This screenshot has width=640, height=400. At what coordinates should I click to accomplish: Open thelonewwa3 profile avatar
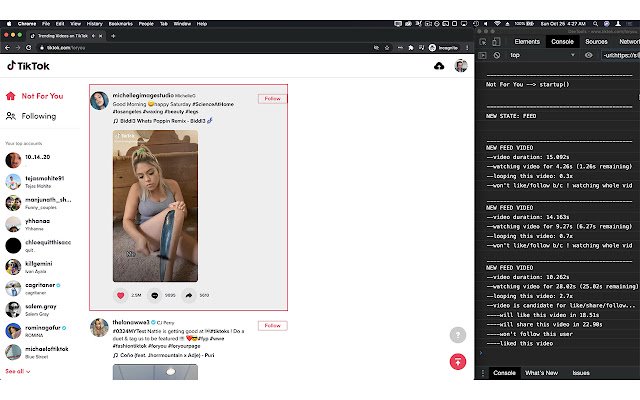click(99, 328)
